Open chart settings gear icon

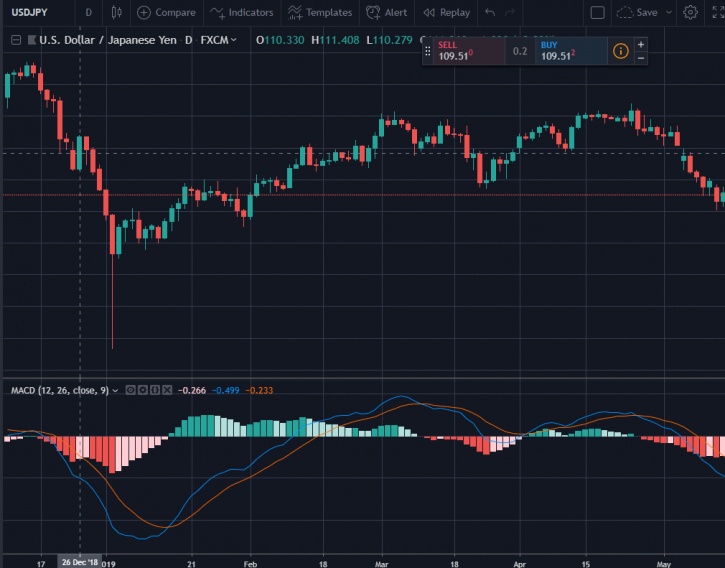pos(691,12)
